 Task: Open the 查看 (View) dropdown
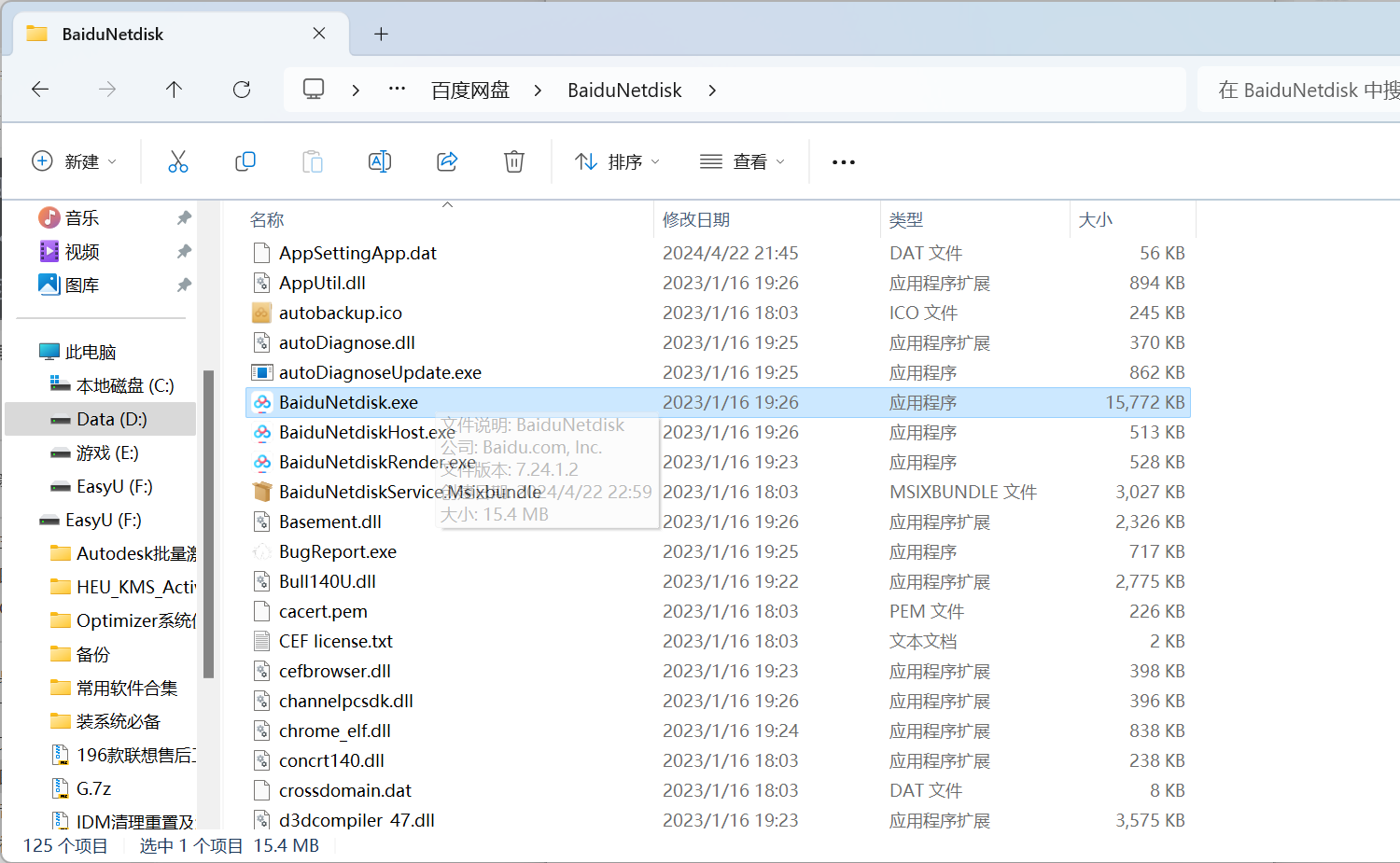click(x=743, y=161)
